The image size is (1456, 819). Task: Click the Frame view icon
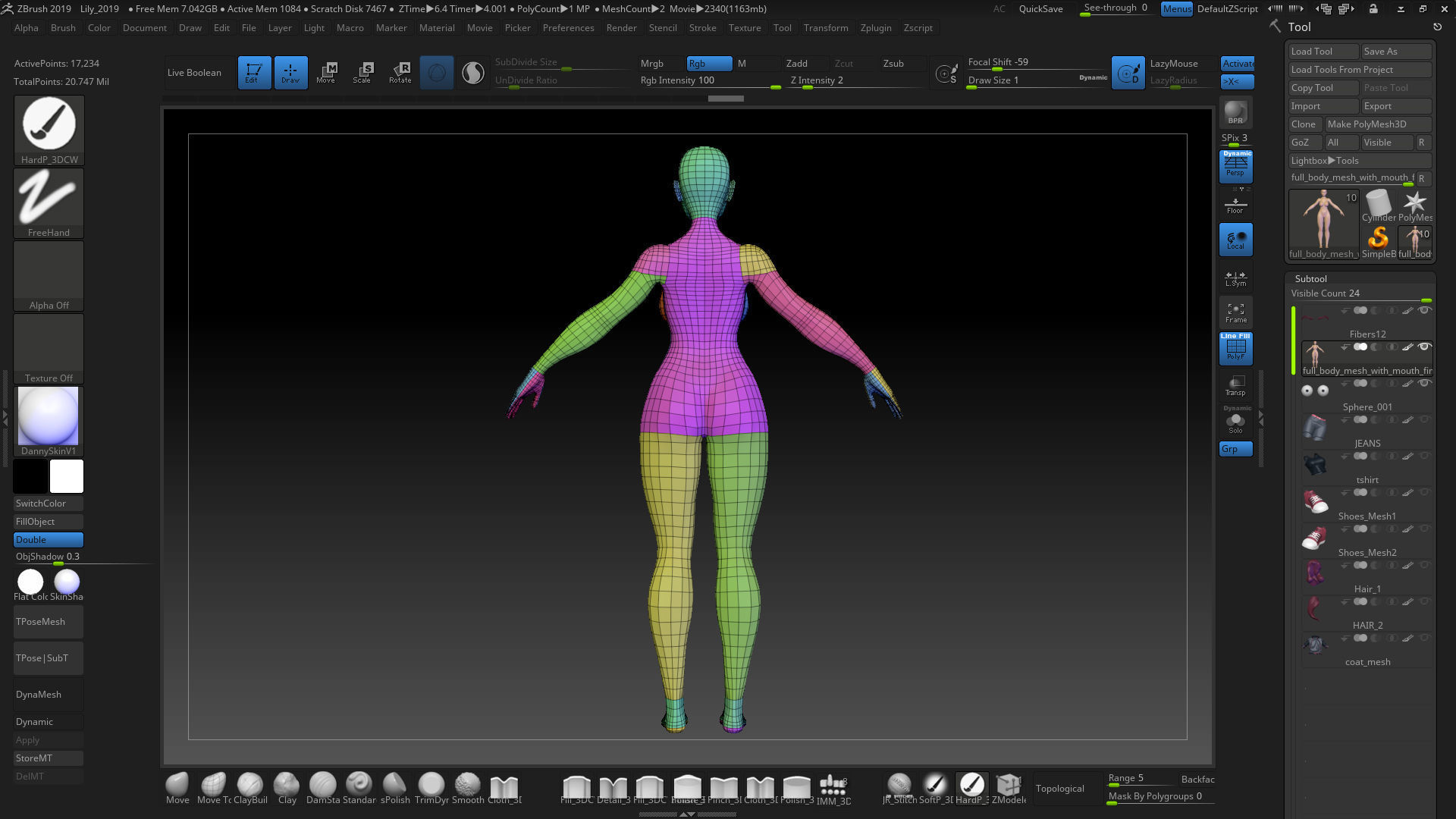1235,313
